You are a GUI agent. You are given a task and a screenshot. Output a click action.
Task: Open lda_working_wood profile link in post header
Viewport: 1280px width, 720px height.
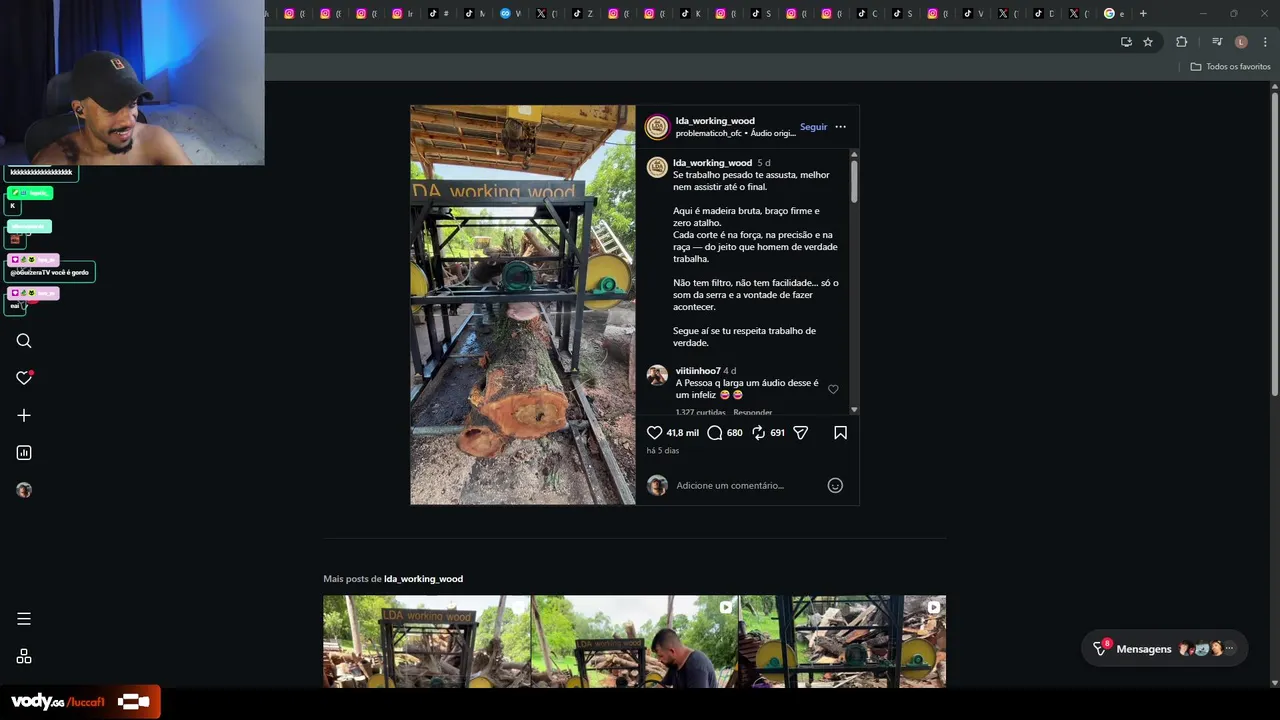(715, 121)
